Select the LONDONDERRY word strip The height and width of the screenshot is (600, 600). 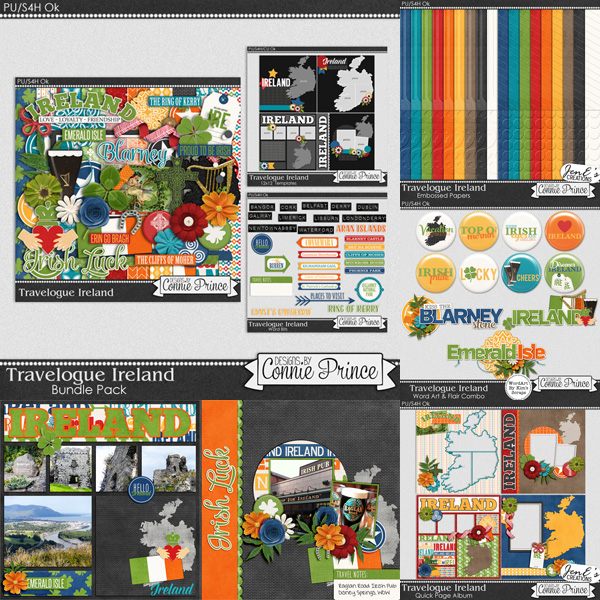click(x=364, y=218)
